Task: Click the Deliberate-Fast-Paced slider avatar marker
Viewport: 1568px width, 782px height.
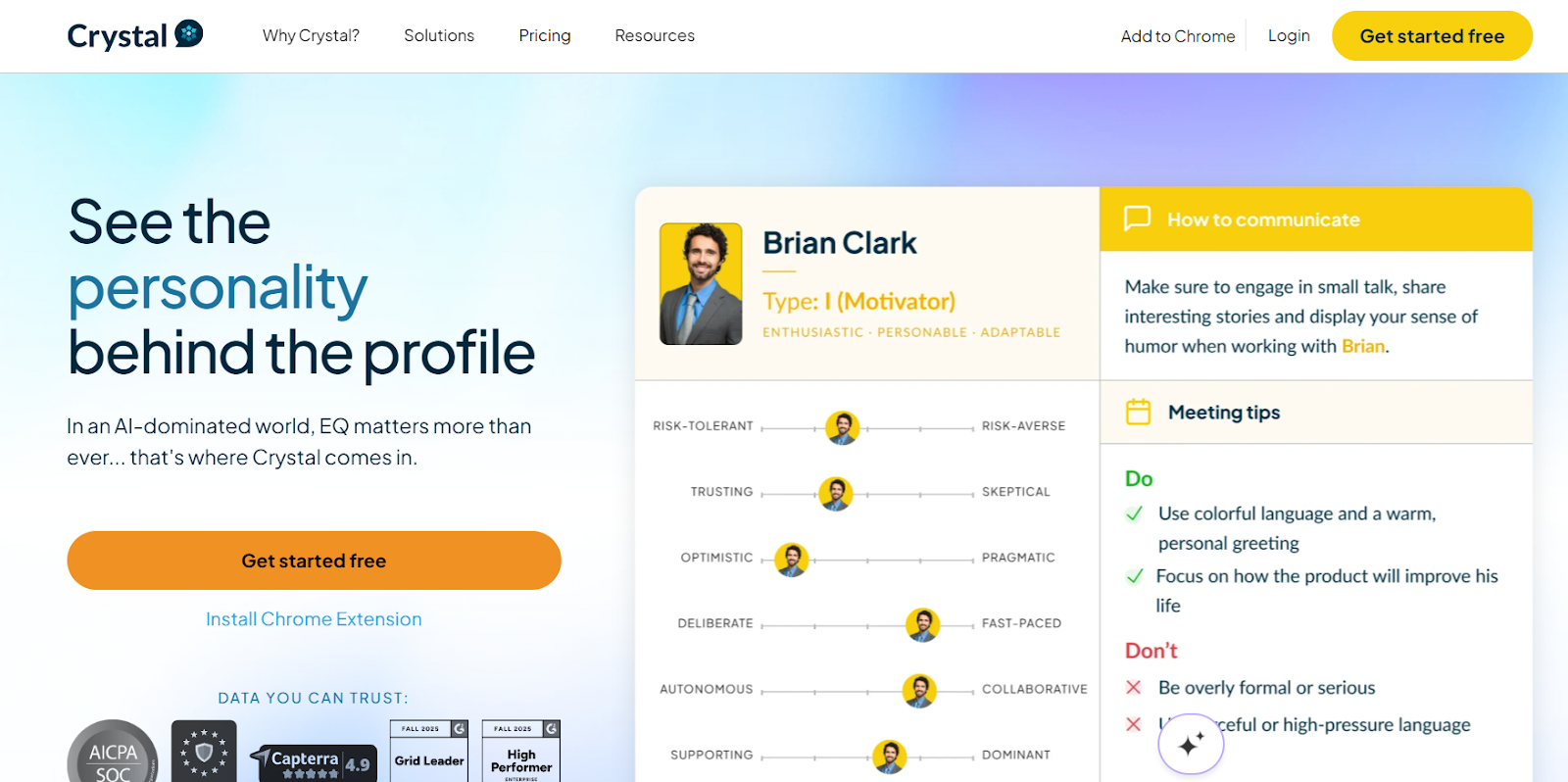Action: [922, 624]
